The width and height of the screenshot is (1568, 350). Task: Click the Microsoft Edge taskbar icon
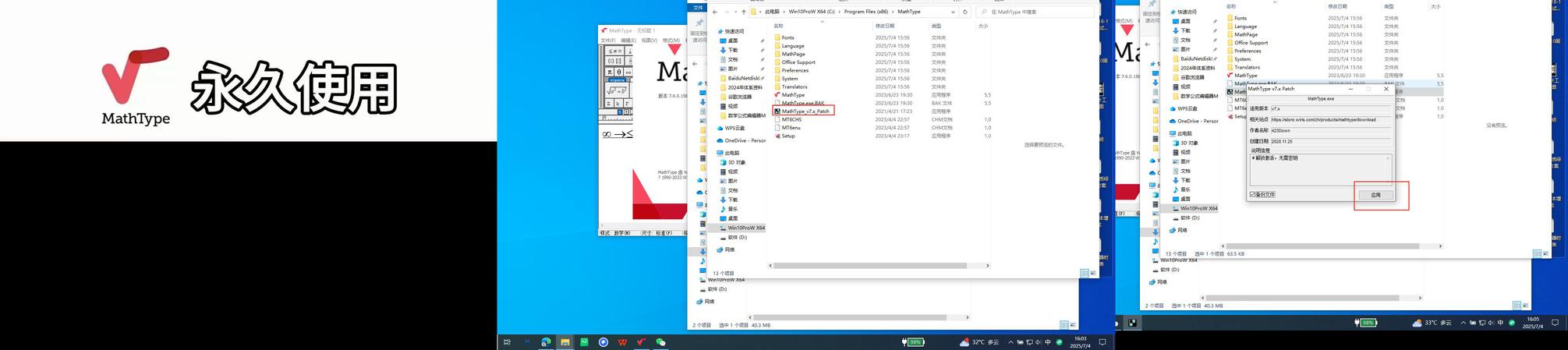546,342
